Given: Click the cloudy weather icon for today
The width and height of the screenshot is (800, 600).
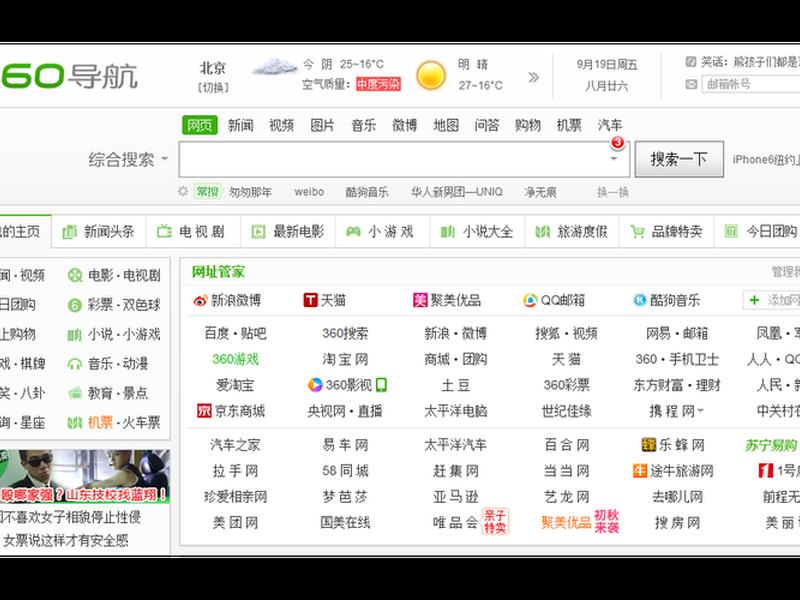Looking at the screenshot, I should 275,67.
